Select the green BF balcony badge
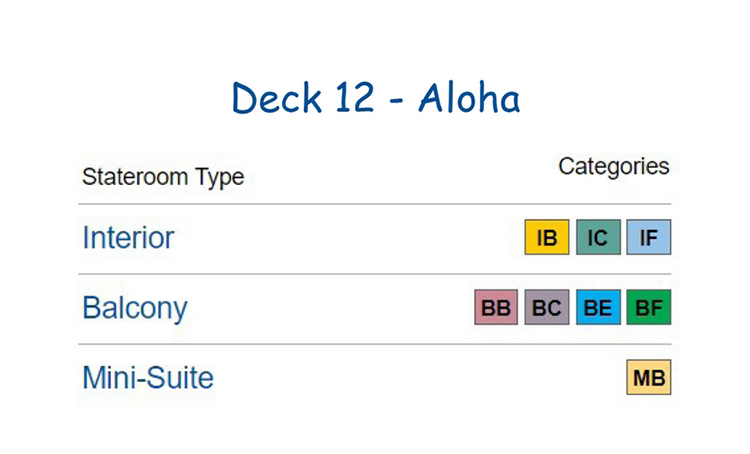This screenshot has width=750, height=454. click(x=649, y=307)
